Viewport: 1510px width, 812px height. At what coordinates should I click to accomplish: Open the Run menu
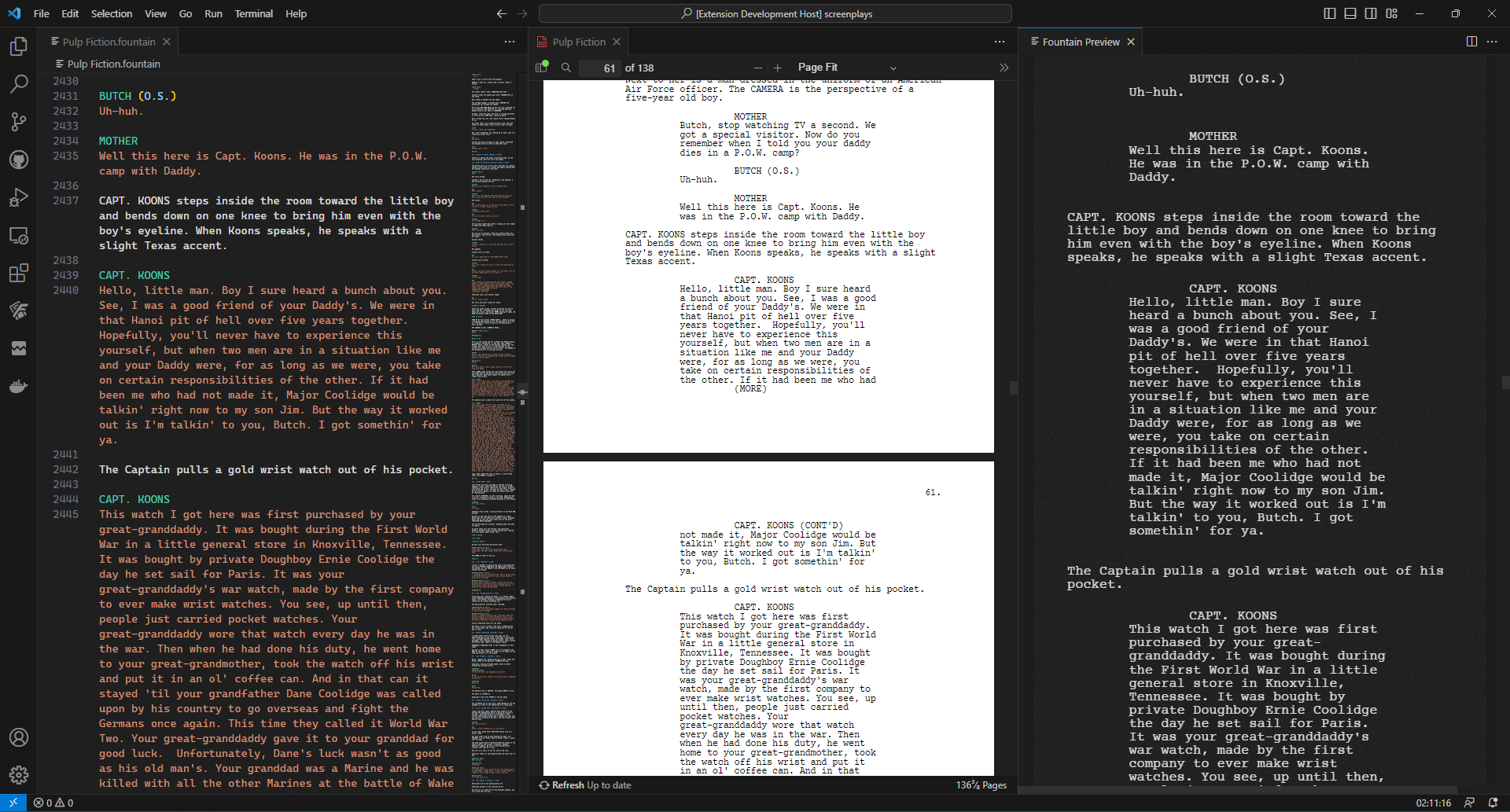coord(213,13)
